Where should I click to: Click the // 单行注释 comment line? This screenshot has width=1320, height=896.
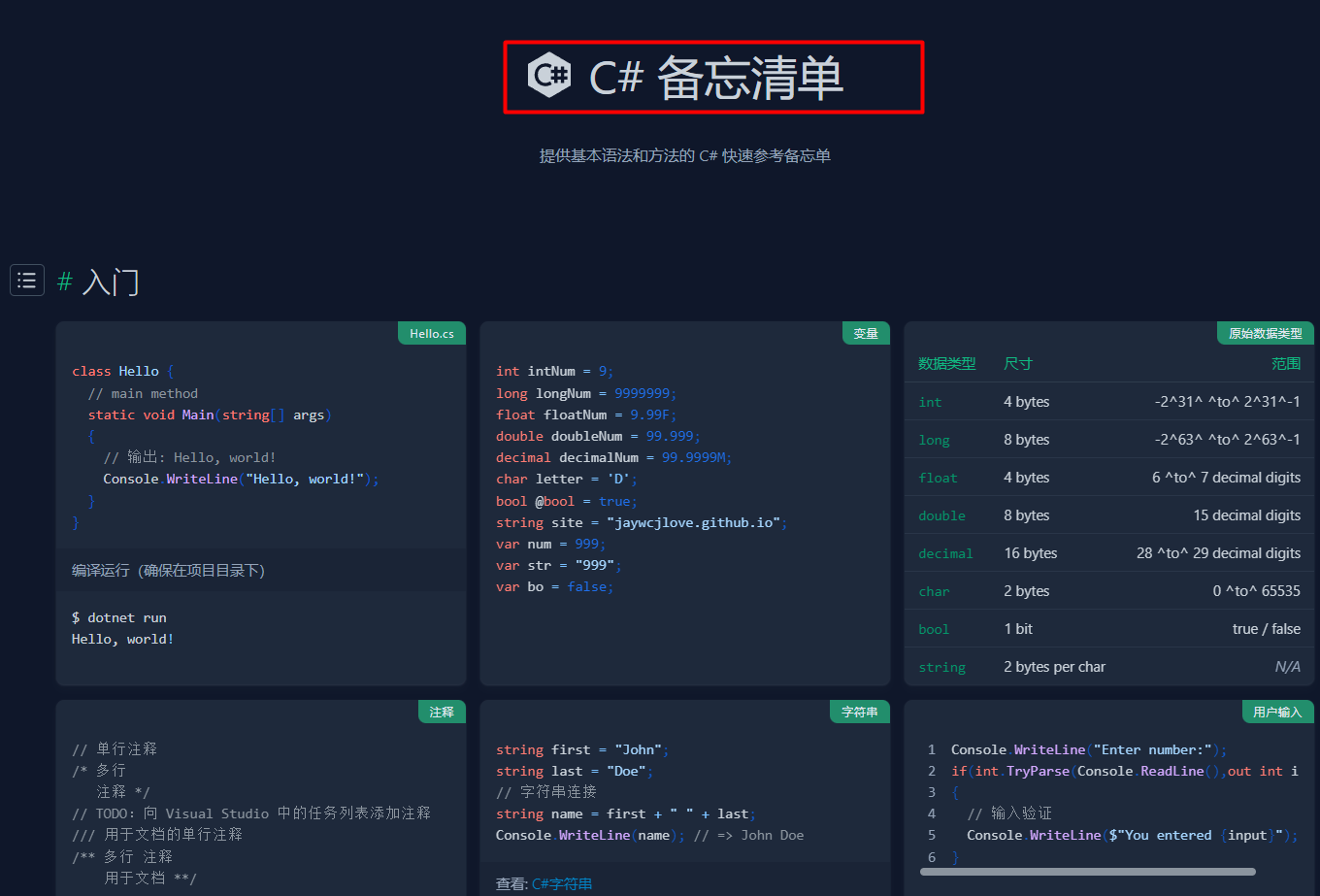click(115, 748)
